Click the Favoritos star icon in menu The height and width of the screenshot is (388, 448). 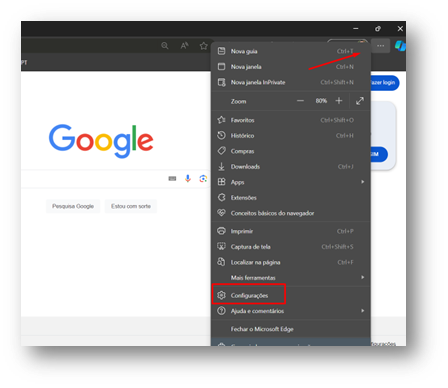point(221,120)
